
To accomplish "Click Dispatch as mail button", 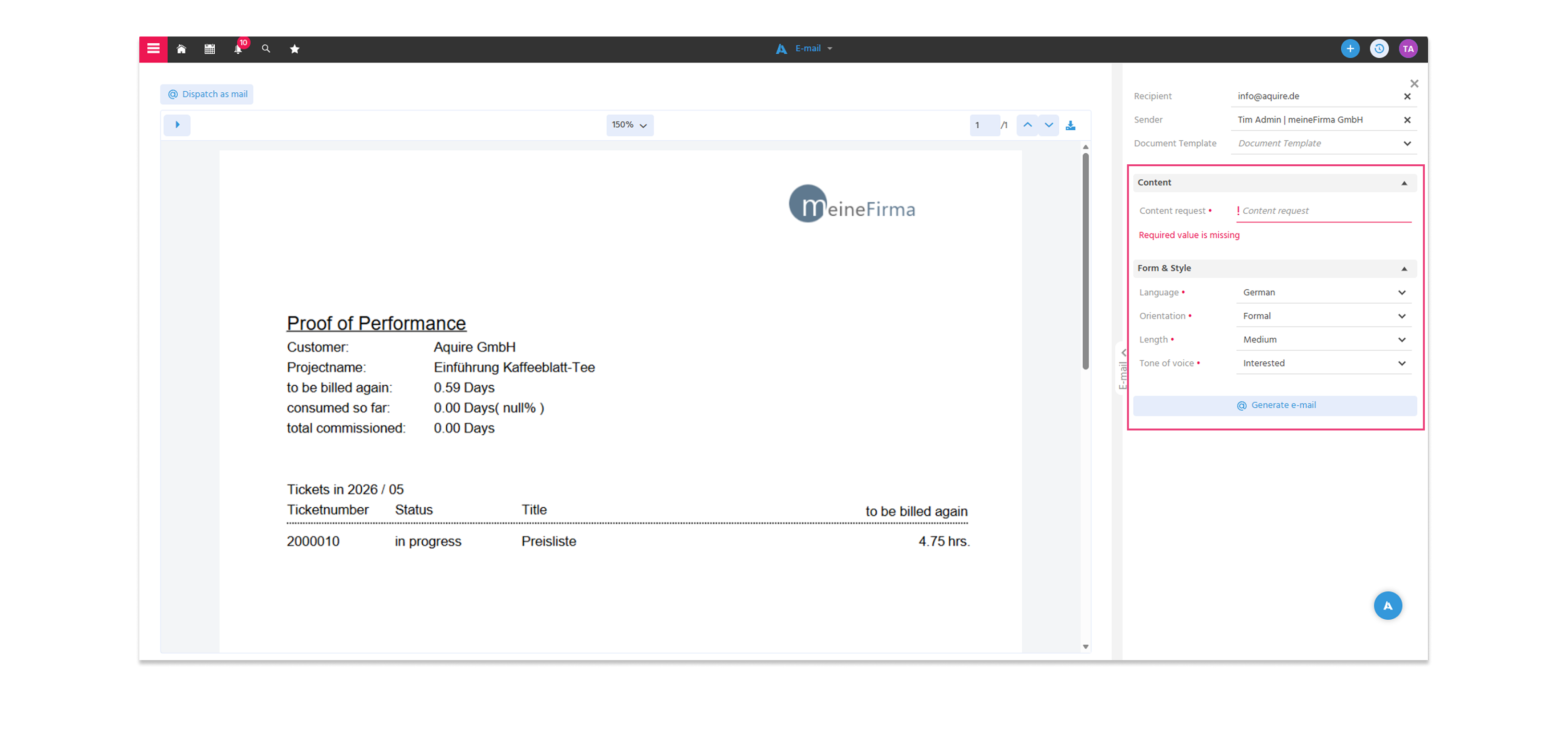I will [207, 94].
